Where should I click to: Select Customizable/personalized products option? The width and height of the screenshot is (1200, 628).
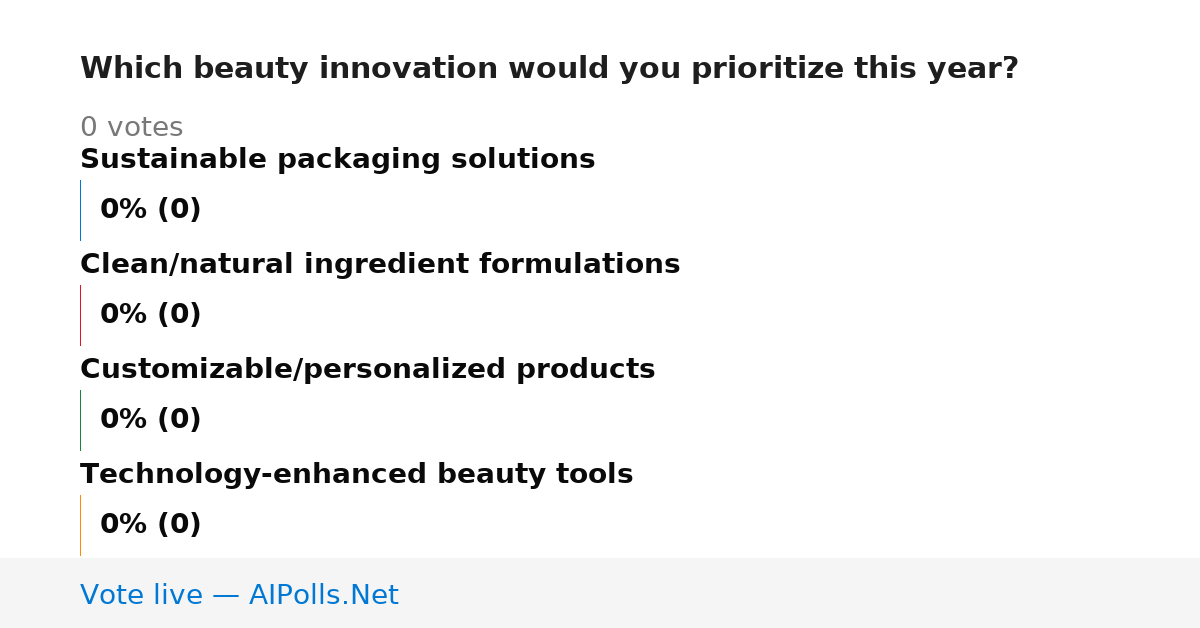click(367, 369)
